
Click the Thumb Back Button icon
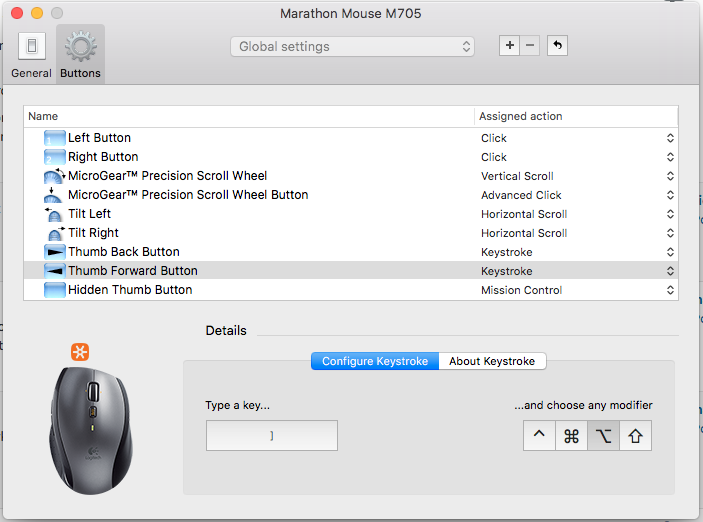point(55,252)
